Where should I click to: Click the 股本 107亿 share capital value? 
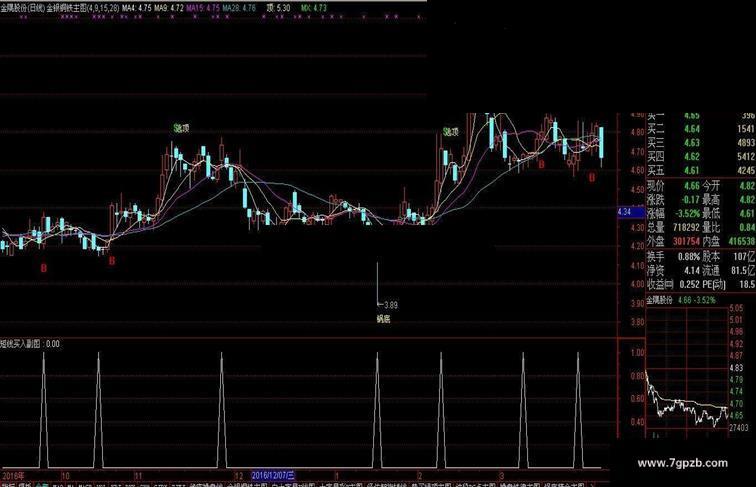[744, 256]
